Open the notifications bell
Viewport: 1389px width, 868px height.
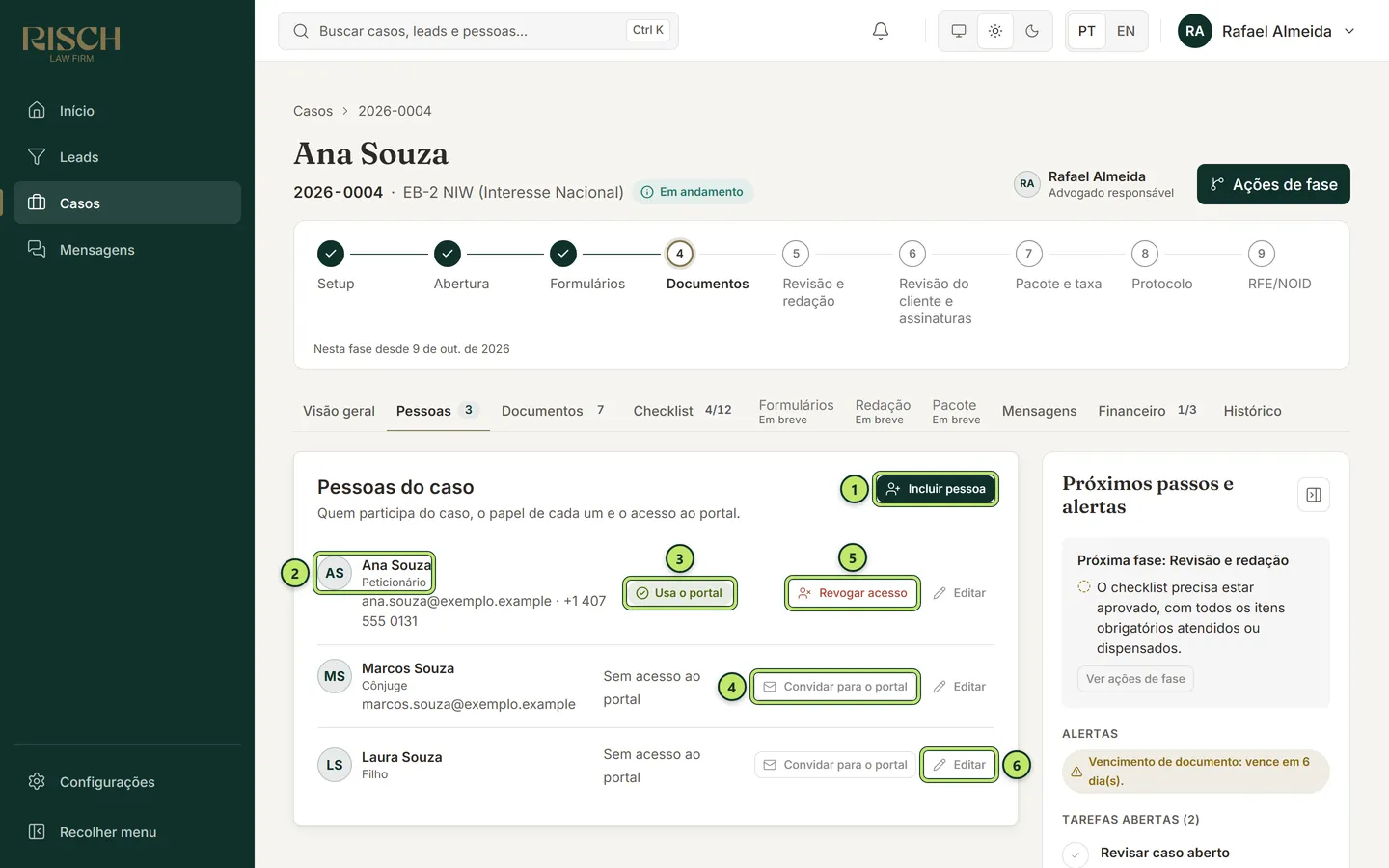click(x=880, y=31)
